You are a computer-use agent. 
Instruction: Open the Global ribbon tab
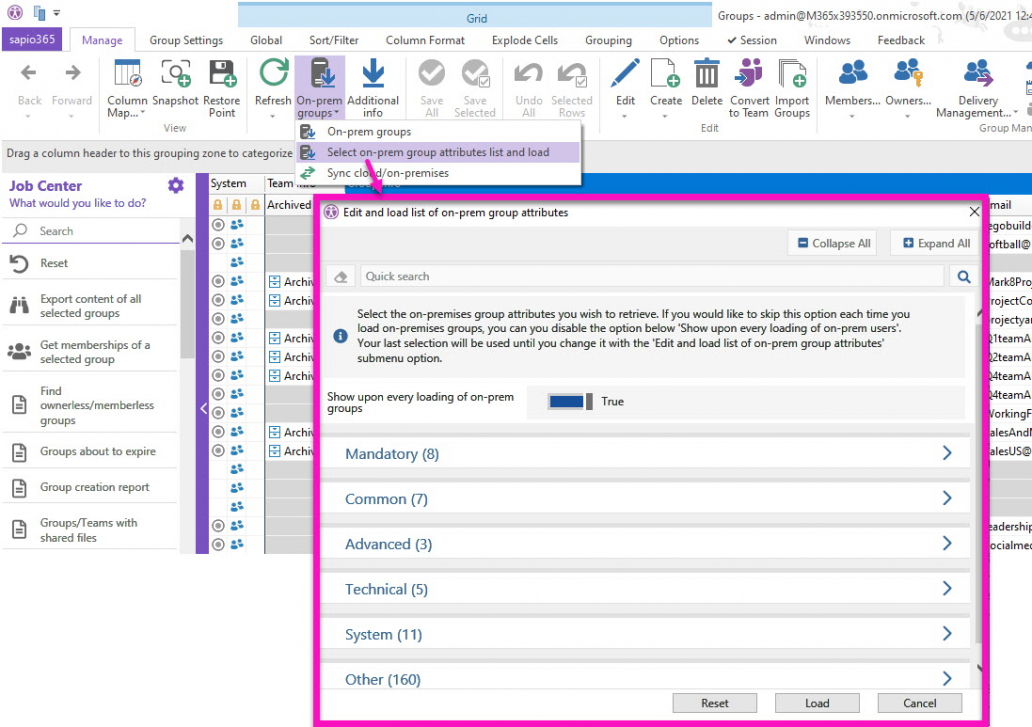click(266, 40)
